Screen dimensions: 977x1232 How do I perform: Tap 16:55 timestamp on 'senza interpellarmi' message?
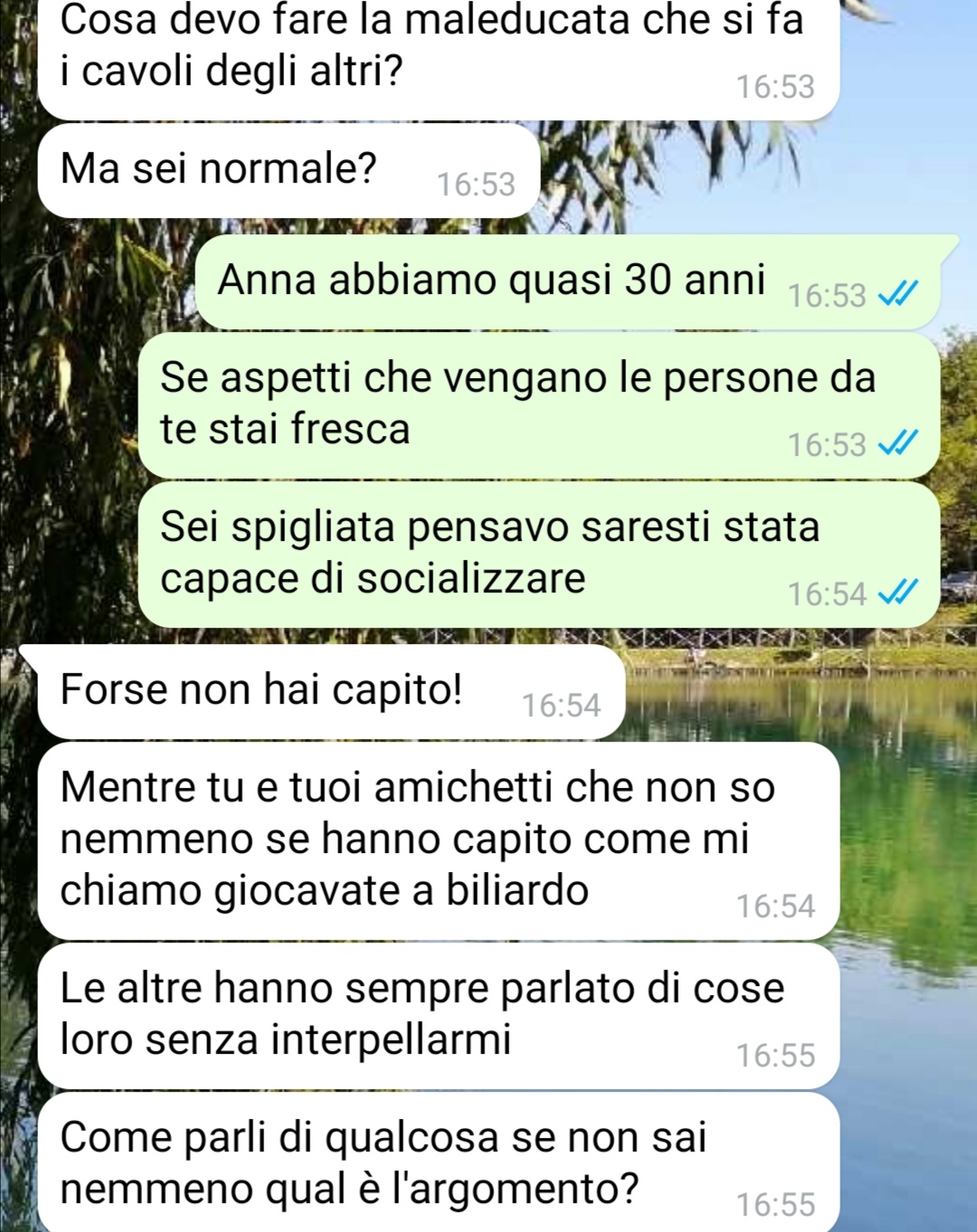[775, 1056]
